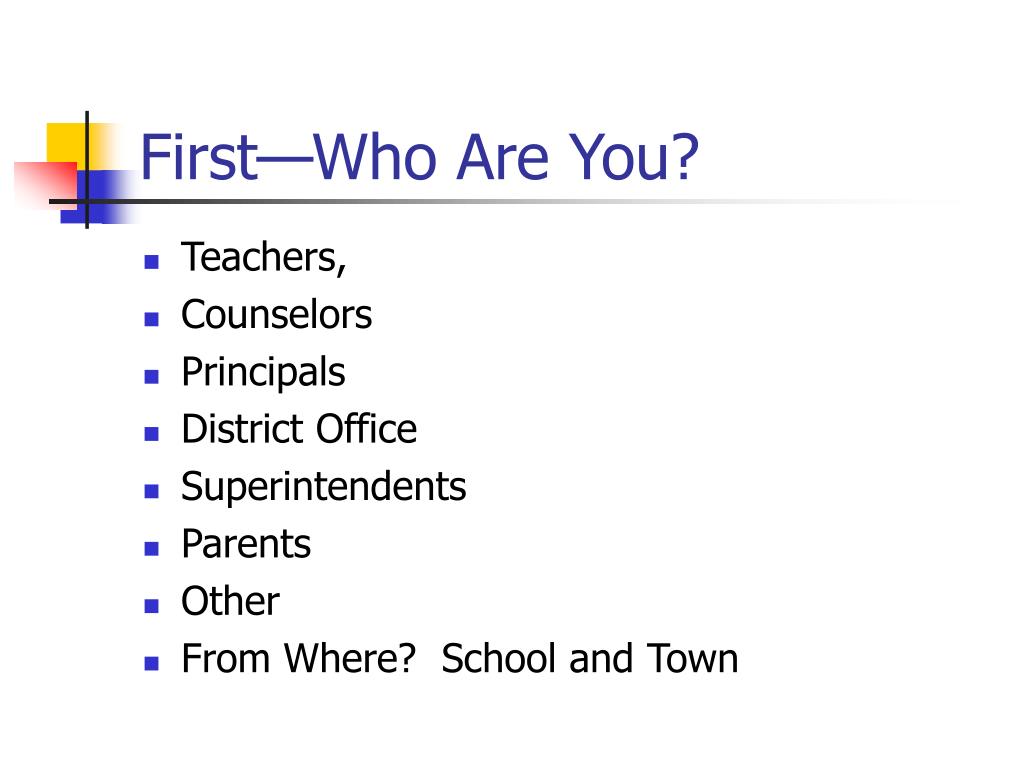Click the square bullet beside 'Parents'
This screenshot has height=768, width=1024.
point(152,549)
